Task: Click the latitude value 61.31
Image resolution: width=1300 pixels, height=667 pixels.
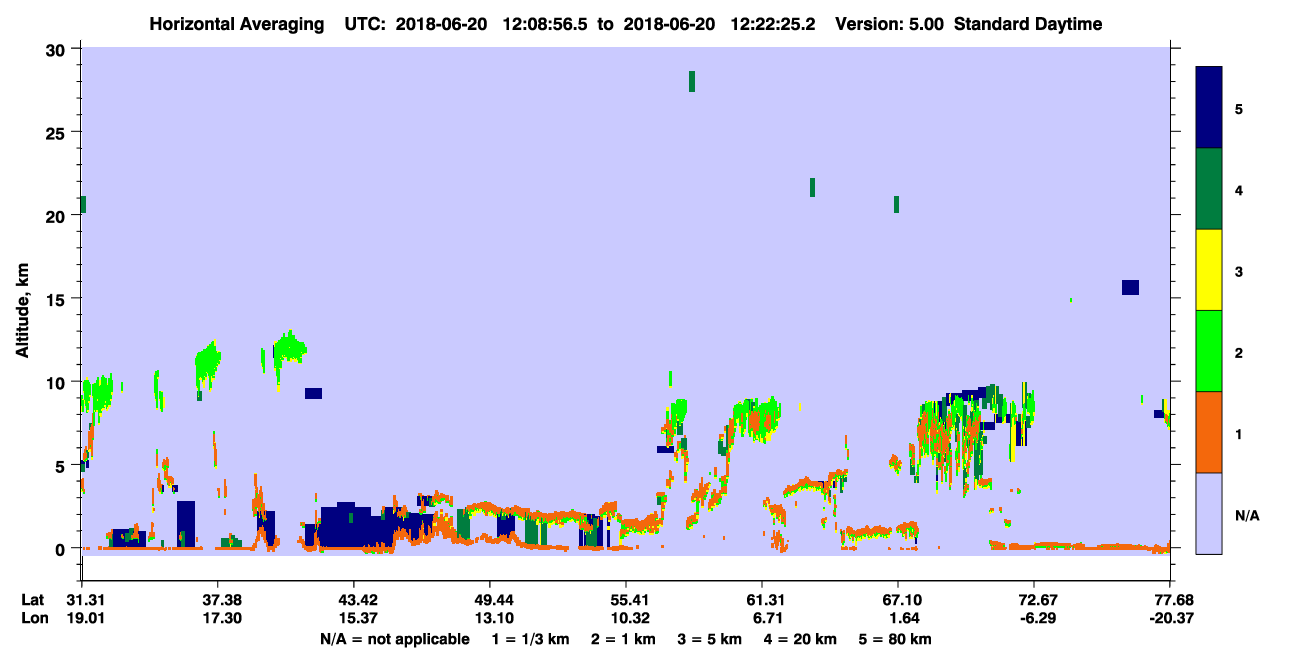Action: pos(762,600)
